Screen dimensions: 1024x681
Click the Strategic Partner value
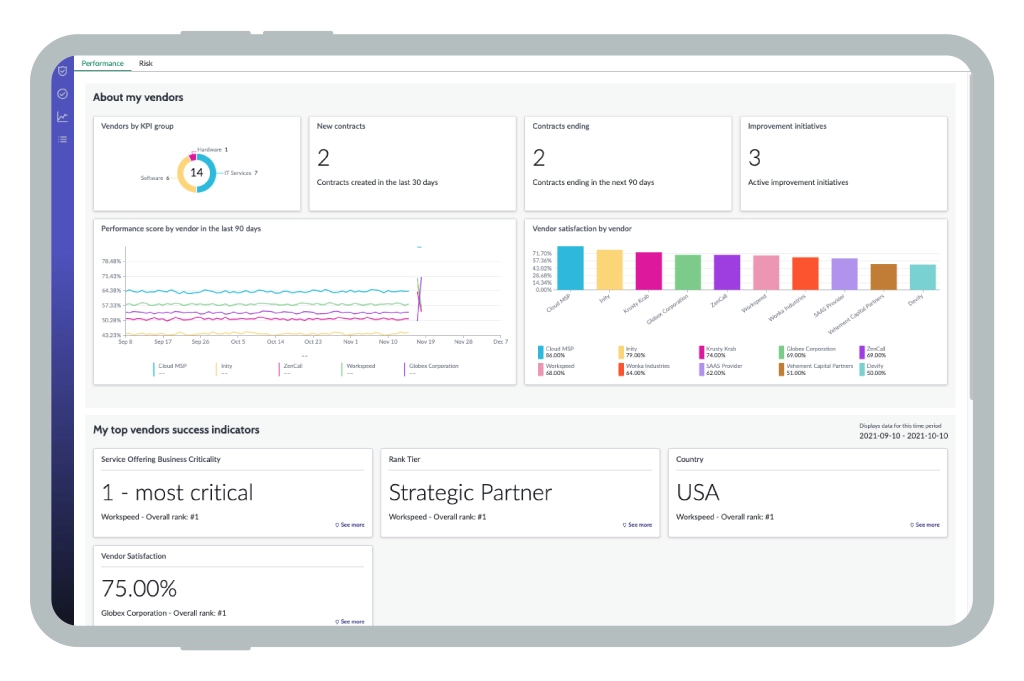click(470, 492)
